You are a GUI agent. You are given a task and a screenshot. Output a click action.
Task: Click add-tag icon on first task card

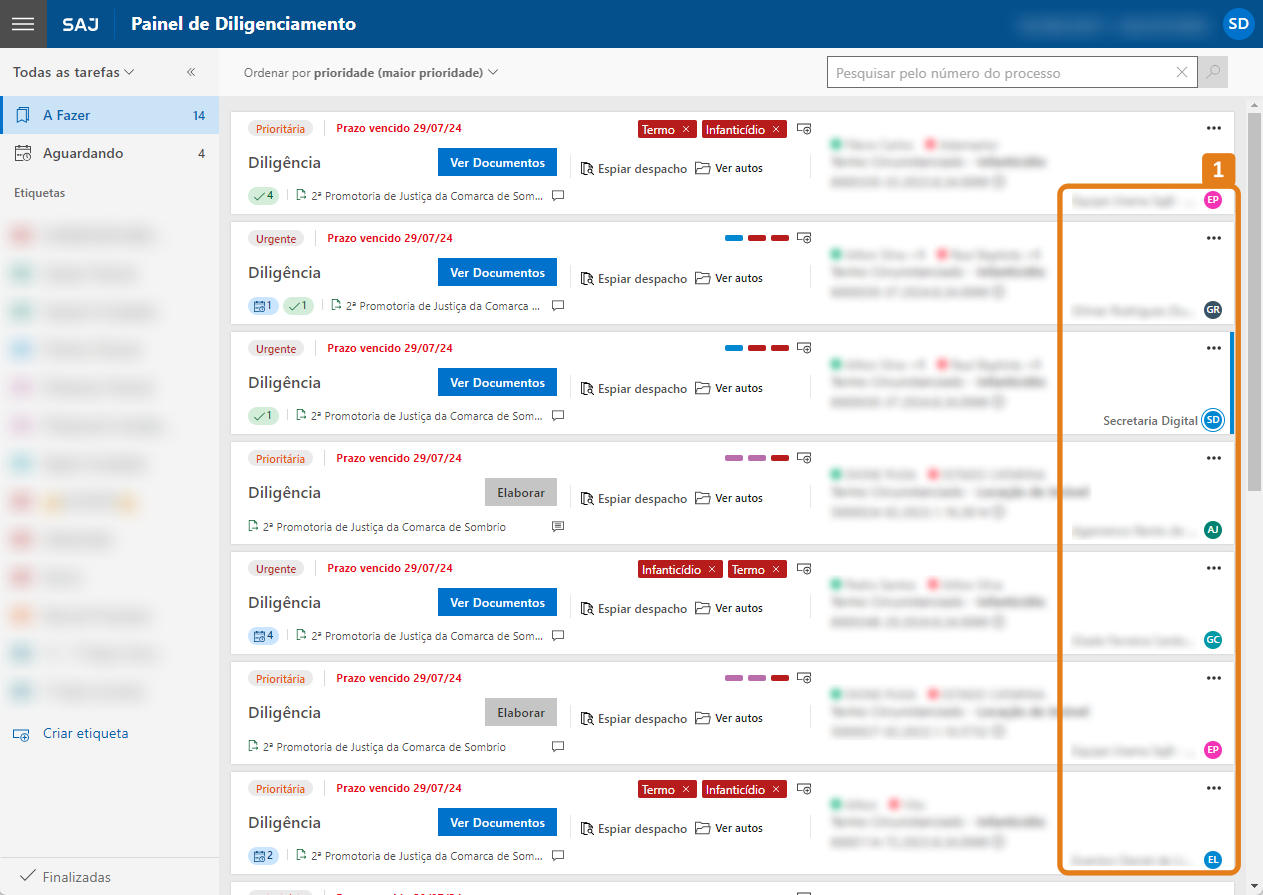click(x=804, y=129)
